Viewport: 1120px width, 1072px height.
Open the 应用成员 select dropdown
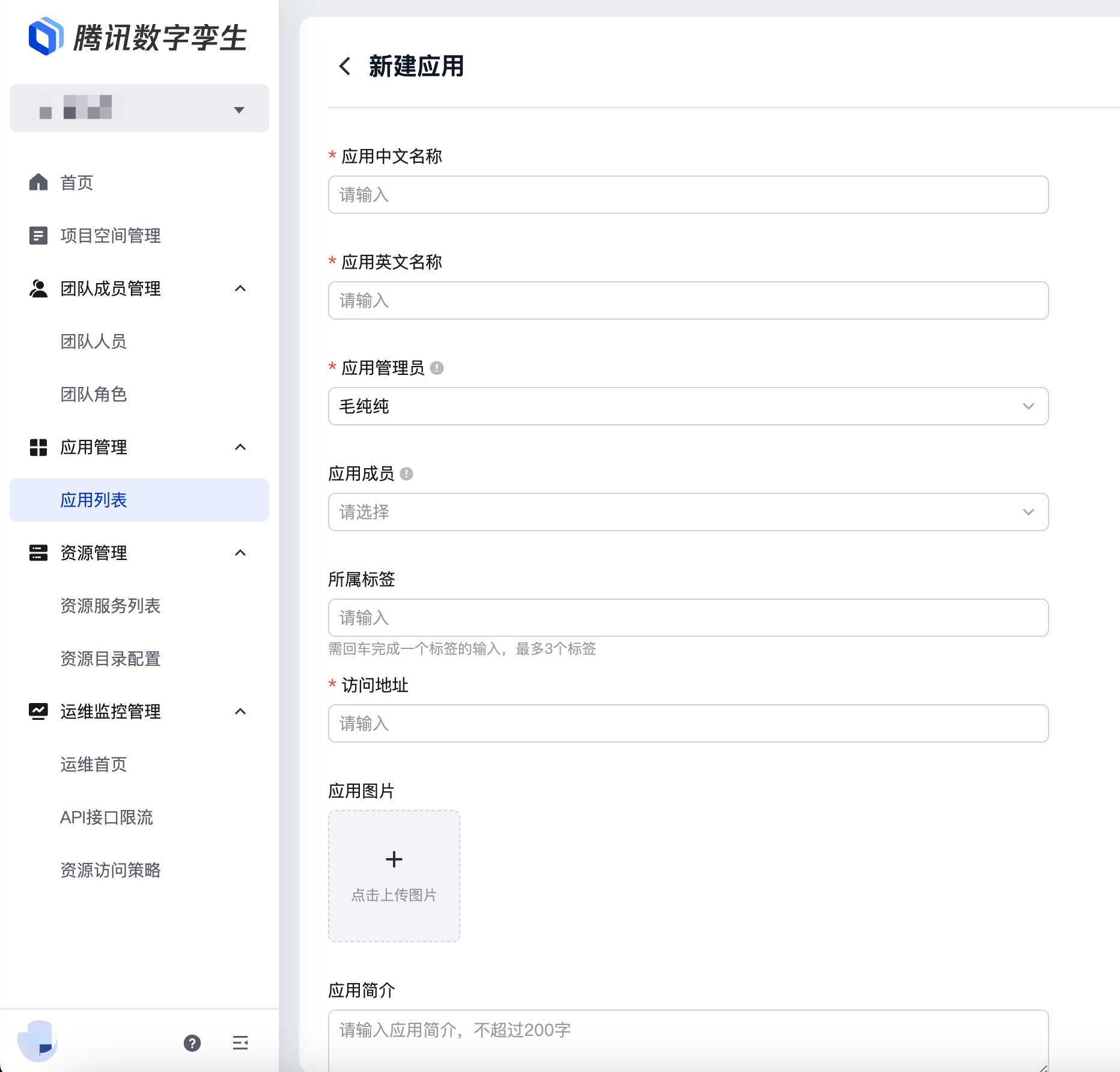(688, 512)
